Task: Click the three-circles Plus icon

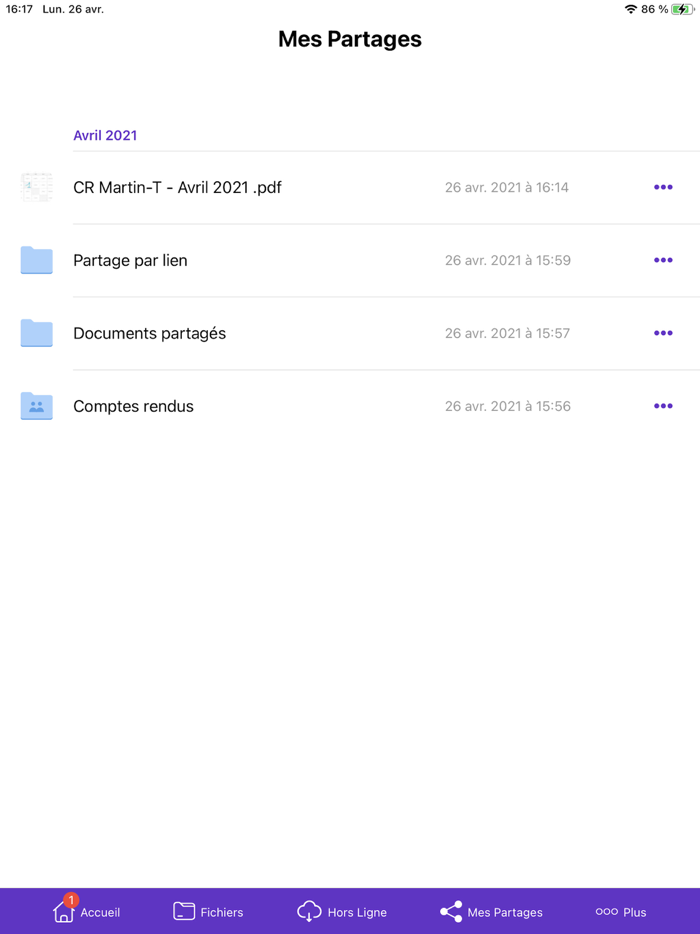Action: click(606, 911)
